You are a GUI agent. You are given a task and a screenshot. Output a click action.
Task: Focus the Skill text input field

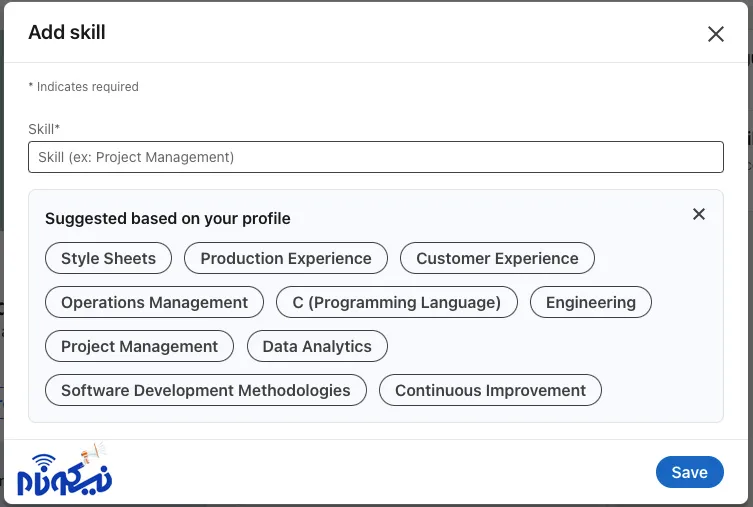coord(375,157)
